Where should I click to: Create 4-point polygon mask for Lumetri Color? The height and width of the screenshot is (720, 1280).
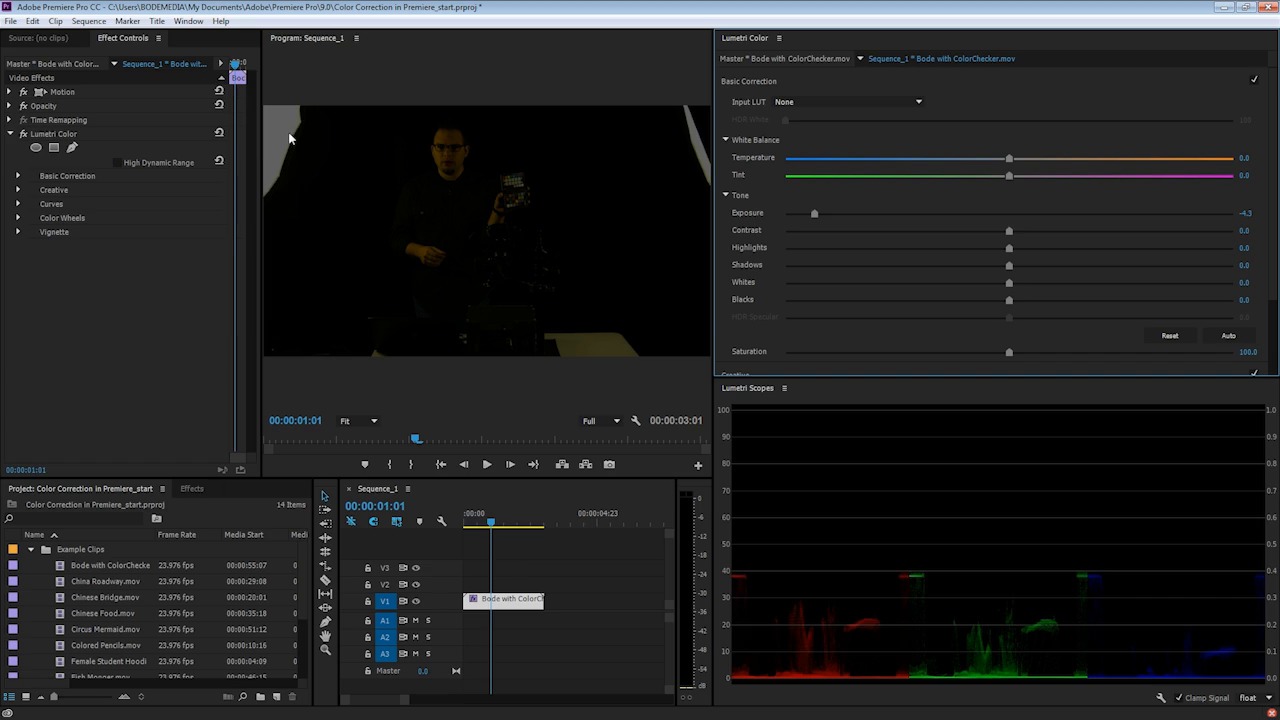(x=54, y=148)
